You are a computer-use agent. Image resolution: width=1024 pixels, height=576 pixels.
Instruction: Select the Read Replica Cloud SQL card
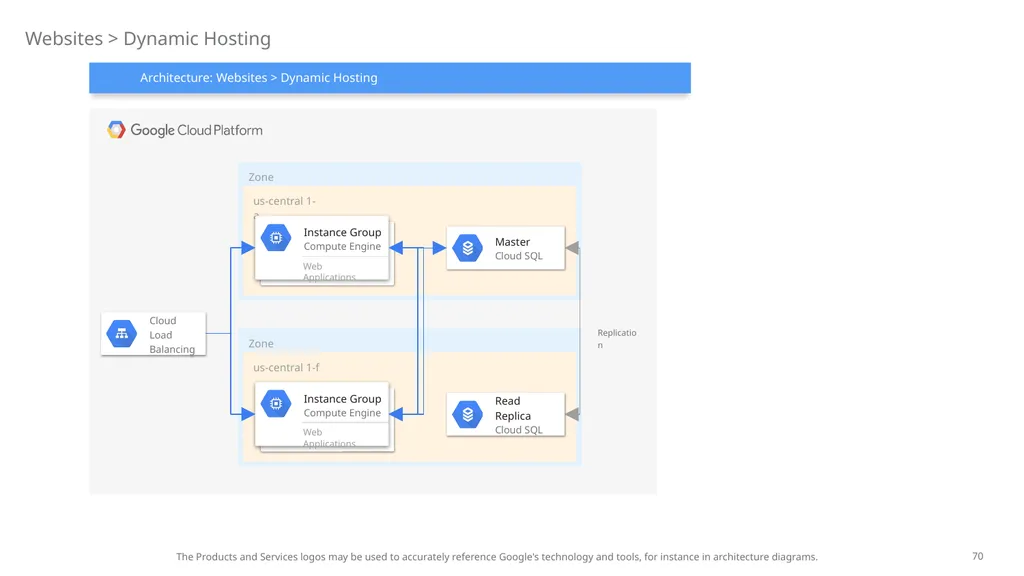(505, 414)
